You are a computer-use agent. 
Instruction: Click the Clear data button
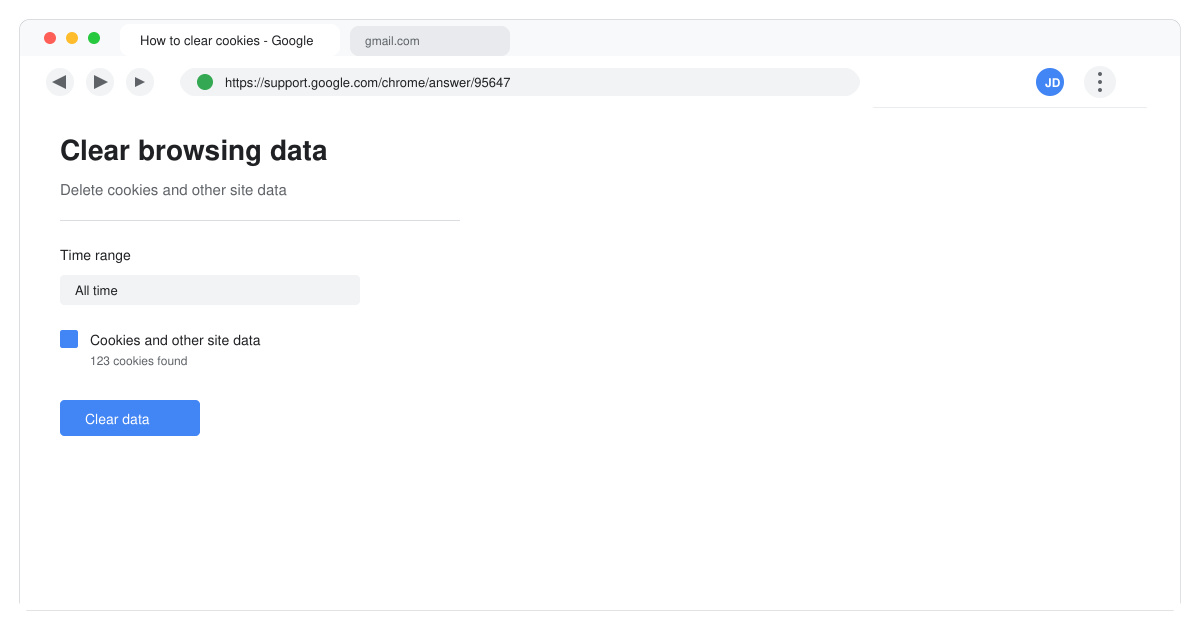tap(130, 418)
